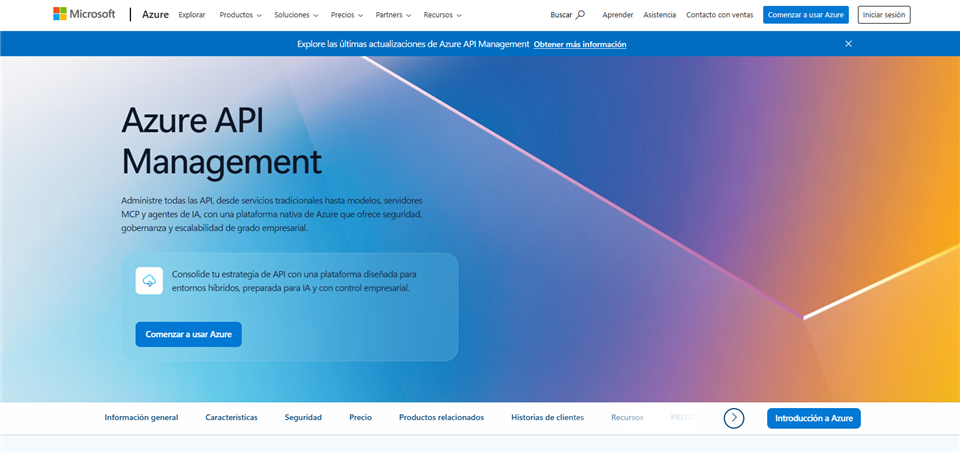
Task: Go to Precio tab
Action: click(x=361, y=417)
